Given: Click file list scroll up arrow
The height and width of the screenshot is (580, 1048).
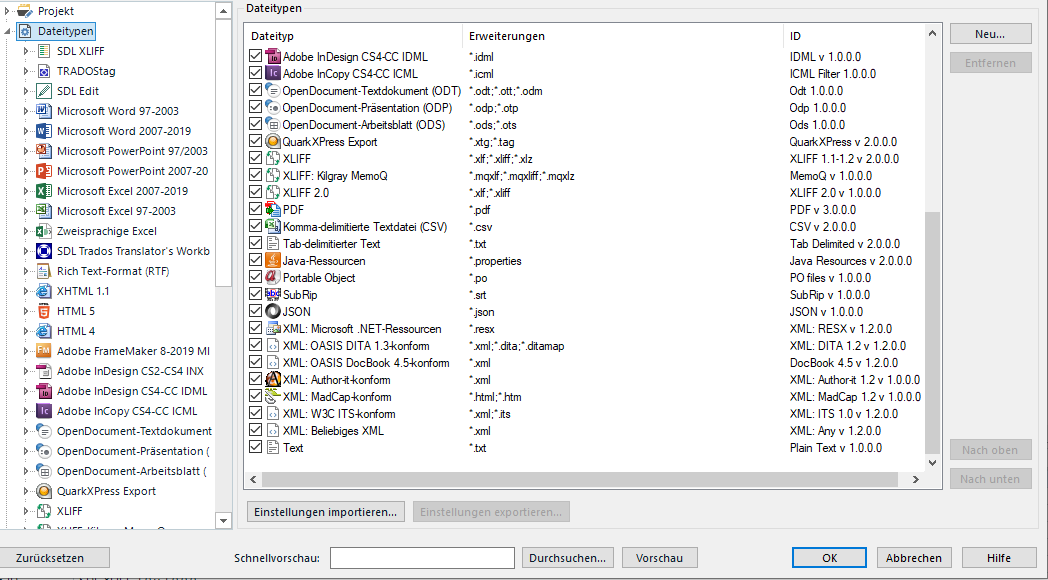Looking at the screenshot, I should pyautogui.click(x=932, y=33).
